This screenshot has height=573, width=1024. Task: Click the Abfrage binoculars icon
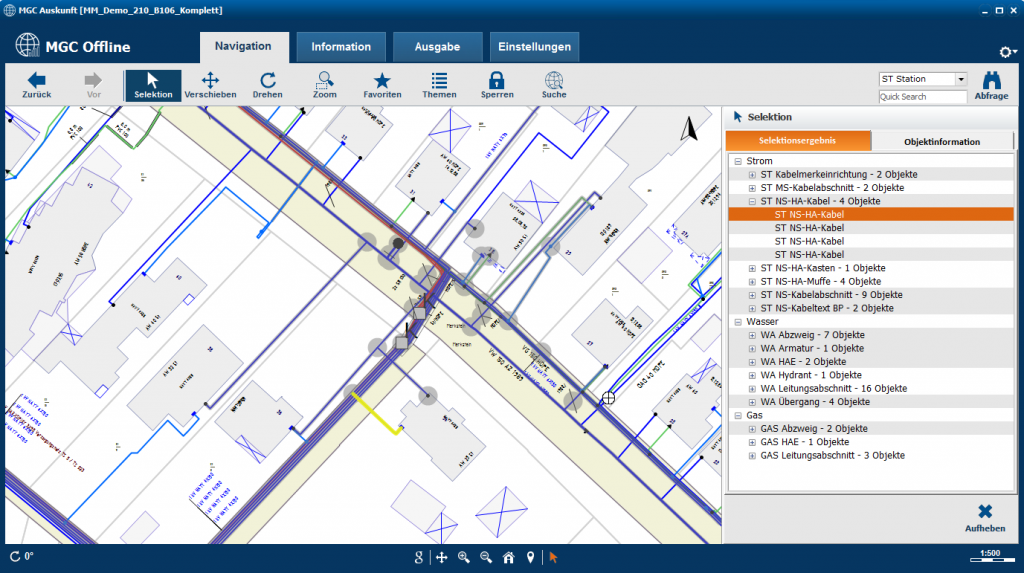(x=991, y=81)
